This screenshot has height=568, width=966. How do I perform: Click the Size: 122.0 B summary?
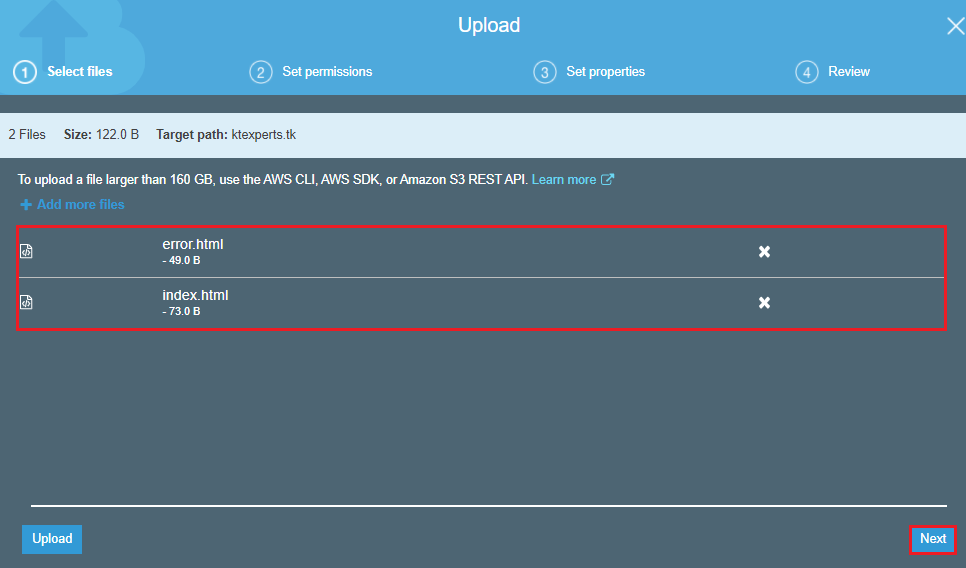click(x=102, y=134)
